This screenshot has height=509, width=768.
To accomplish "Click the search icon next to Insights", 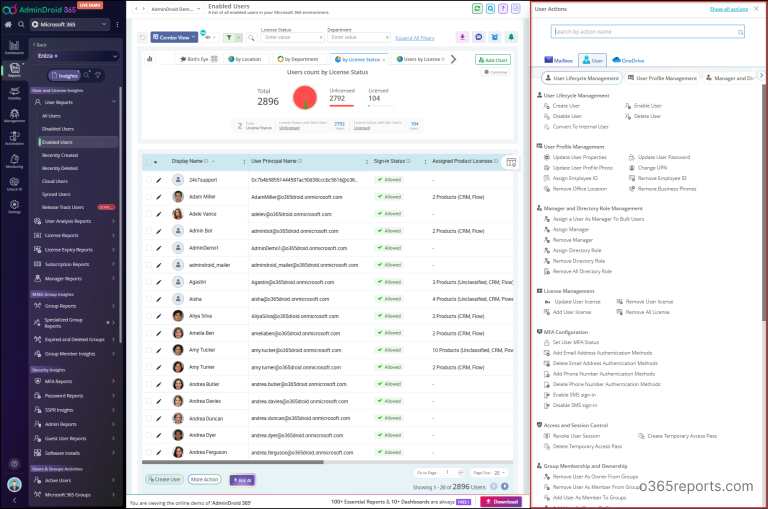I will pos(86,75).
